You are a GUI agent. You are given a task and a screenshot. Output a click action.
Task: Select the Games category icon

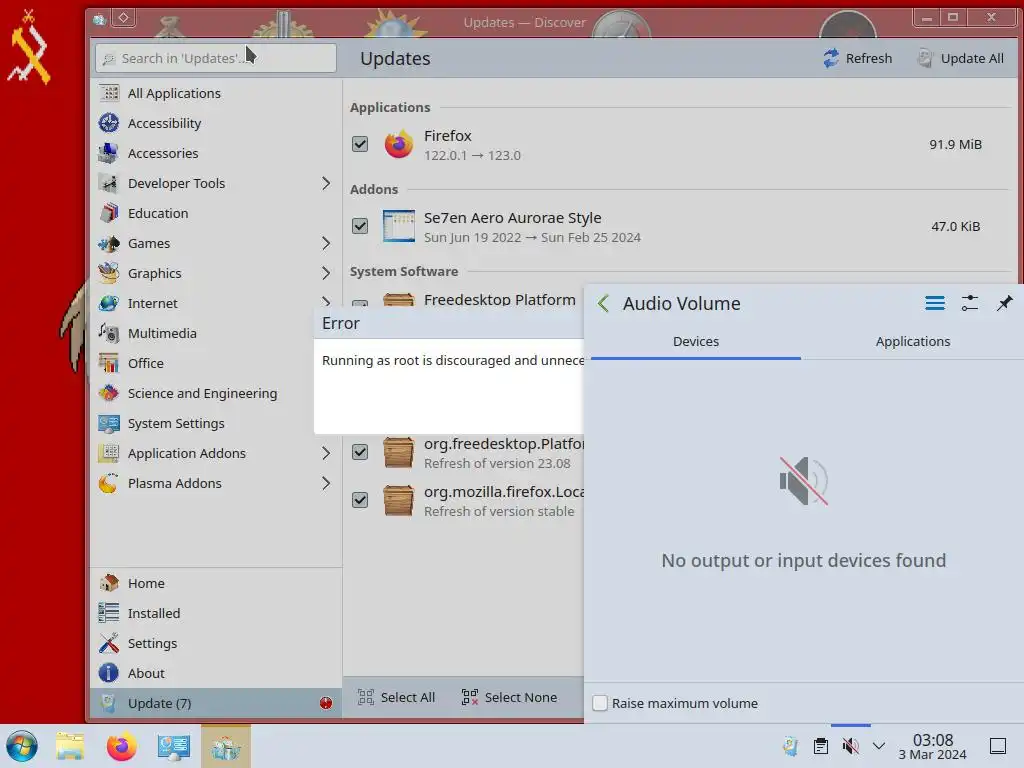(x=108, y=244)
